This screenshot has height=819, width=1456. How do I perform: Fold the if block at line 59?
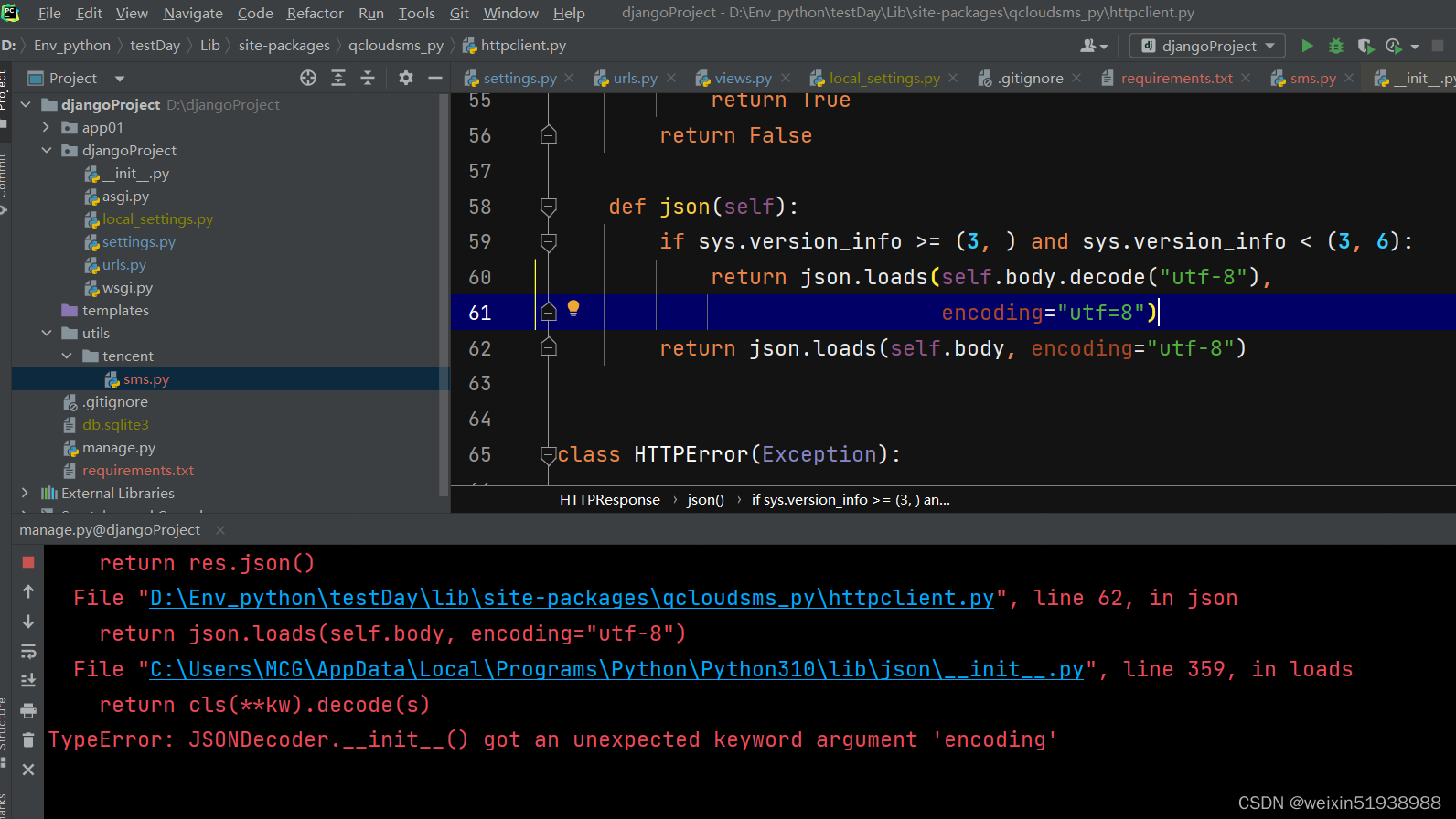tap(549, 242)
